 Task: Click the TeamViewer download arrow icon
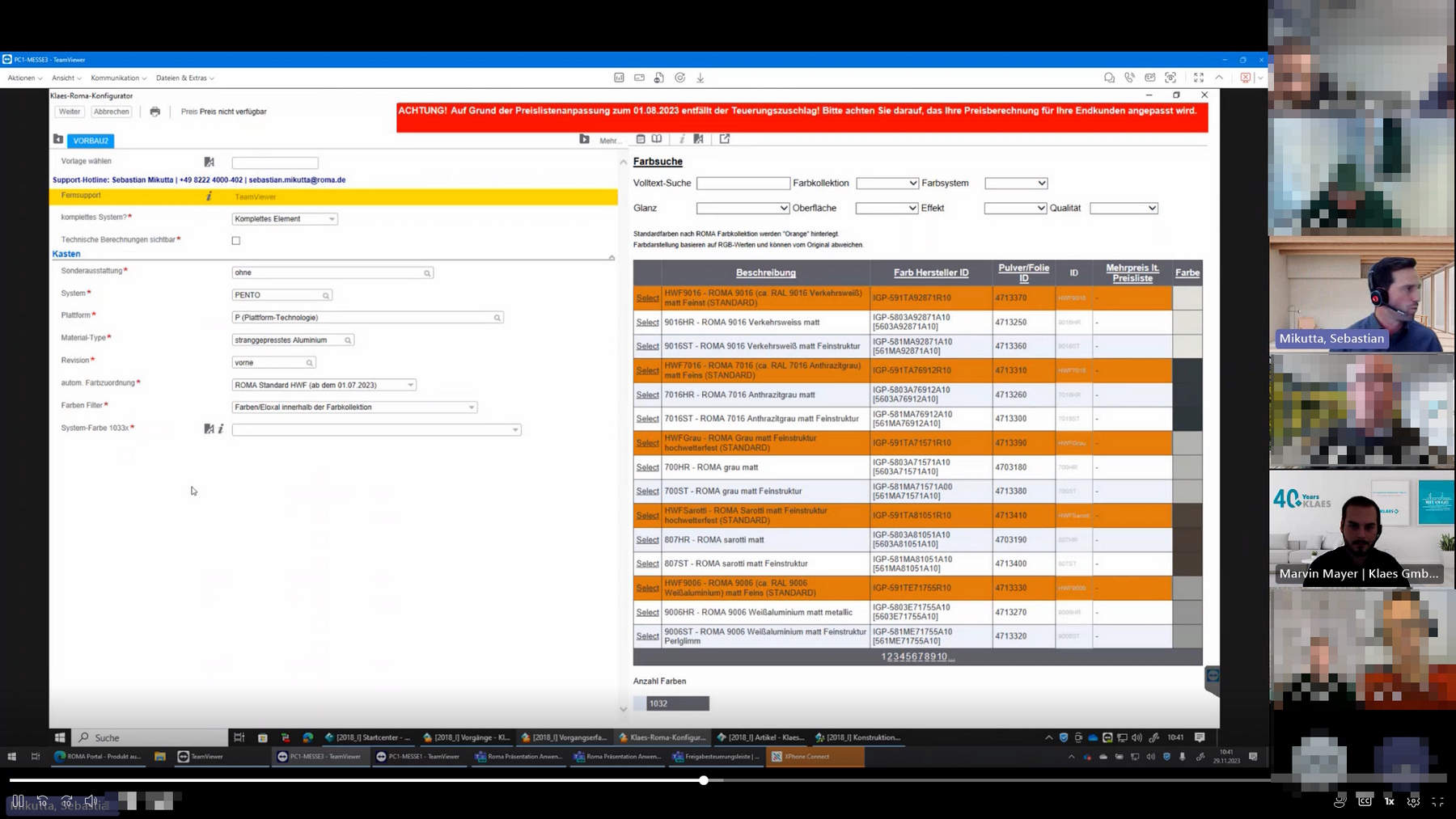click(x=700, y=78)
